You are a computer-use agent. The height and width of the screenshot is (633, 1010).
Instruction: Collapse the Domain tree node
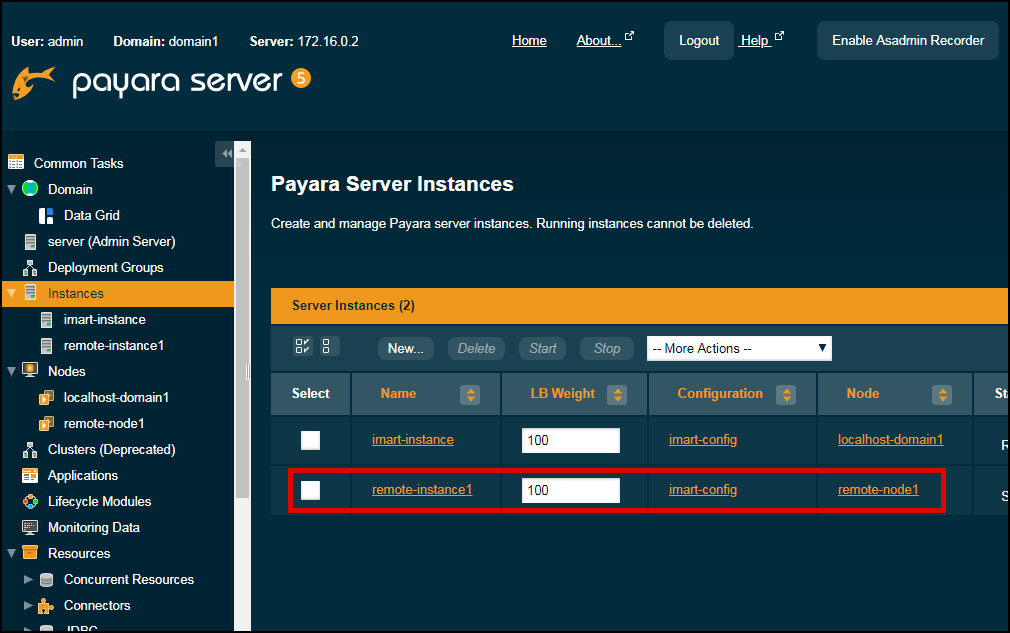point(11,189)
